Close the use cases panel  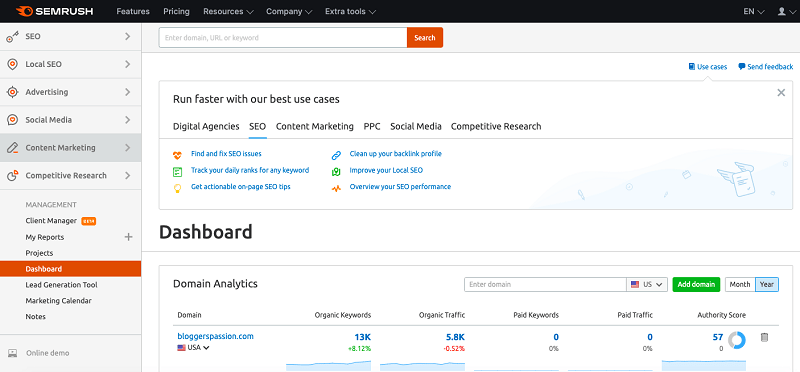[x=781, y=93]
